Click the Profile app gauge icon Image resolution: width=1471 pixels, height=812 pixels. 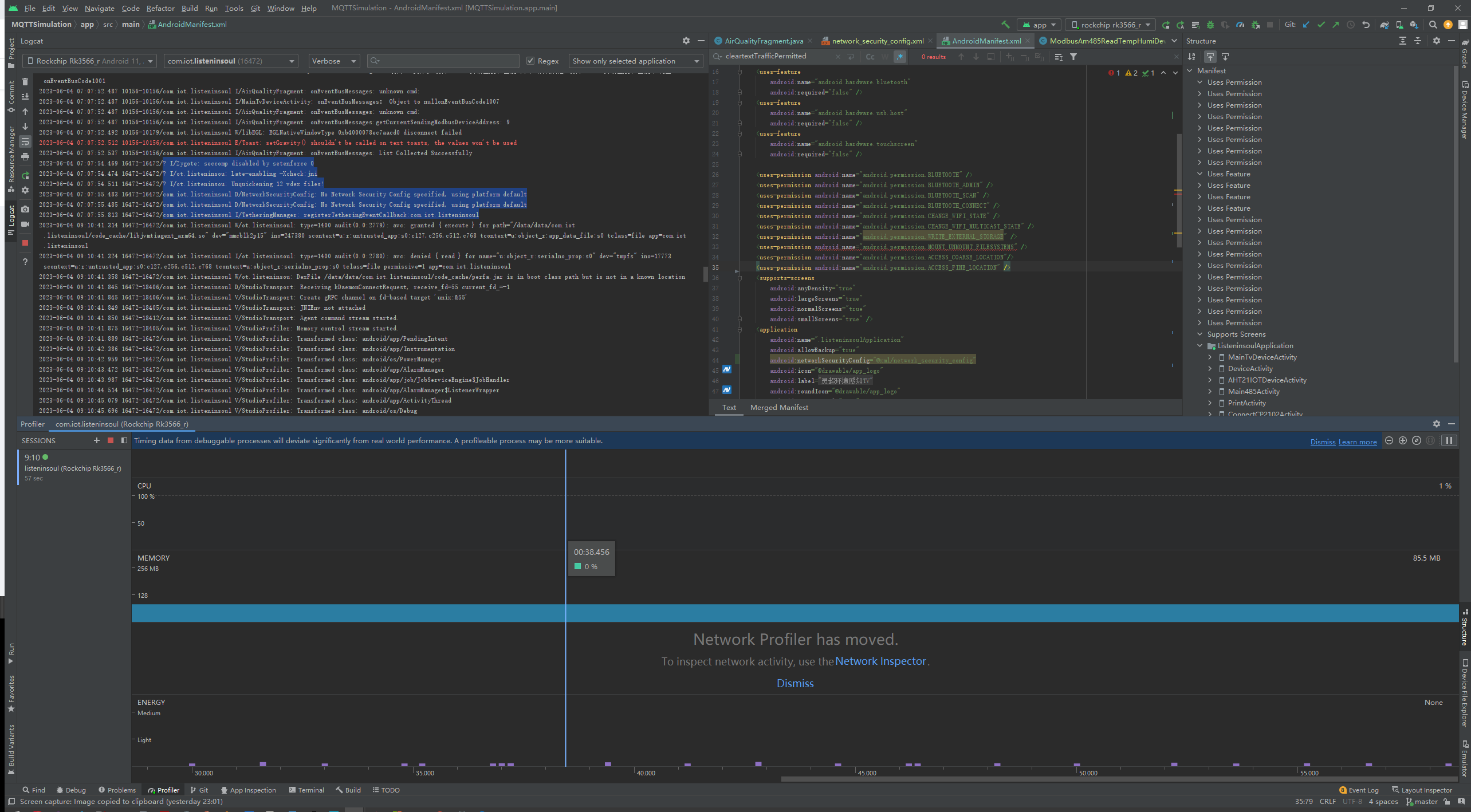pos(1240,25)
